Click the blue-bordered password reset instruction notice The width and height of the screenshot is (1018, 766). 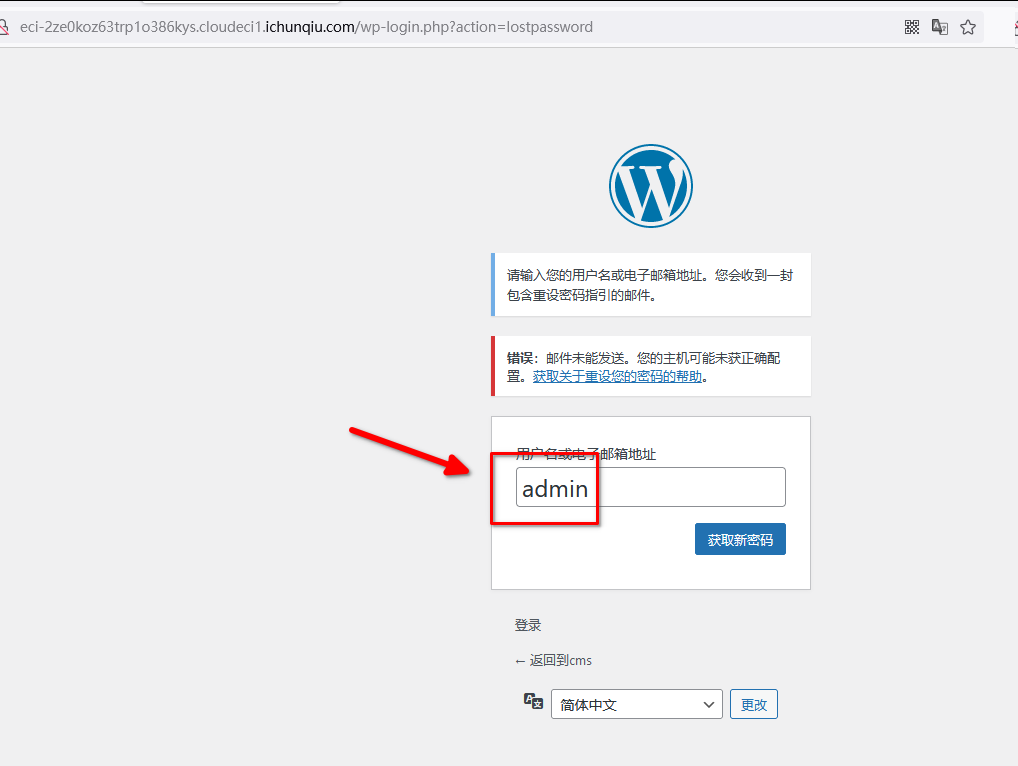(x=651, y=285)
